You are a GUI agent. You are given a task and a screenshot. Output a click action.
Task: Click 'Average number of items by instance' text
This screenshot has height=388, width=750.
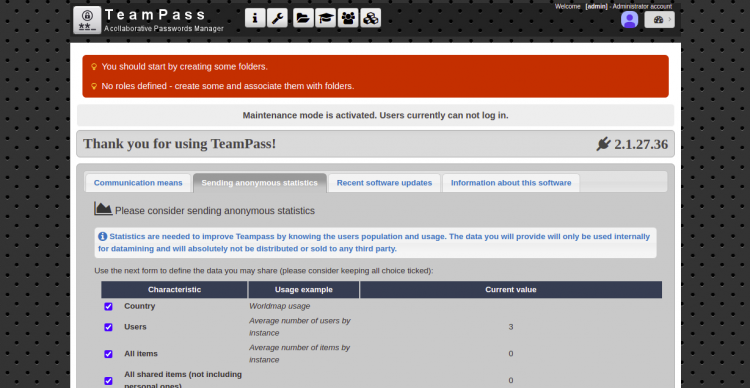pos(299,354)
